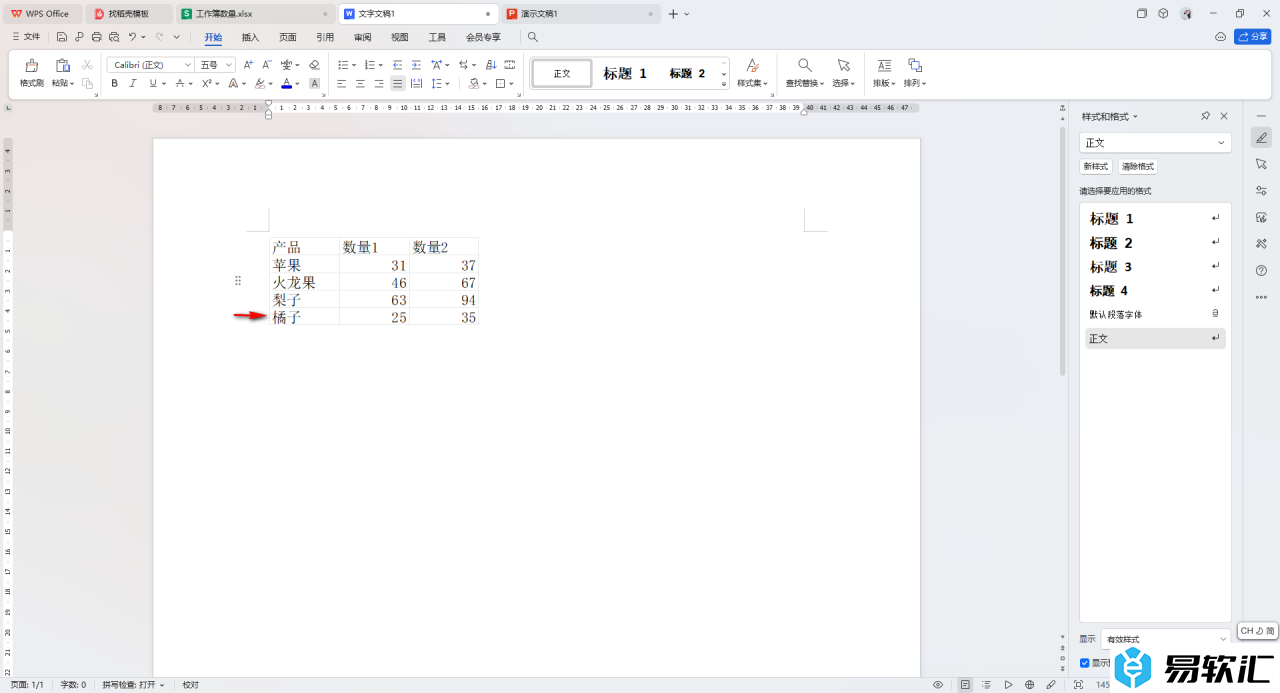Toggle justify alignment button
This screenshot has width=1280, height=693.
tap(397, 84)
